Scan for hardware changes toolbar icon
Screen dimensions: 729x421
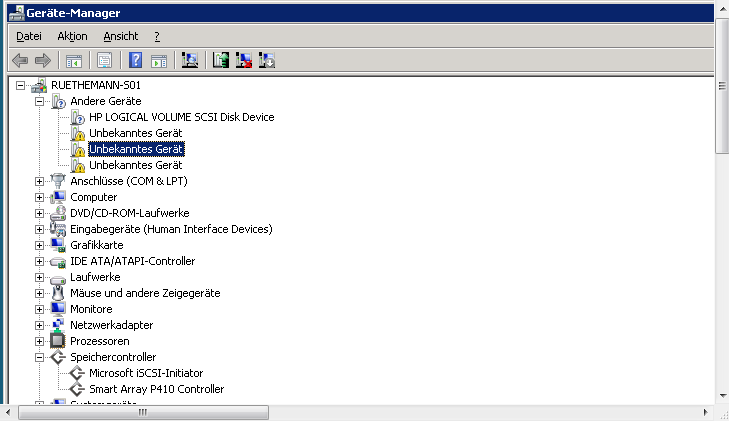[190, 60]
